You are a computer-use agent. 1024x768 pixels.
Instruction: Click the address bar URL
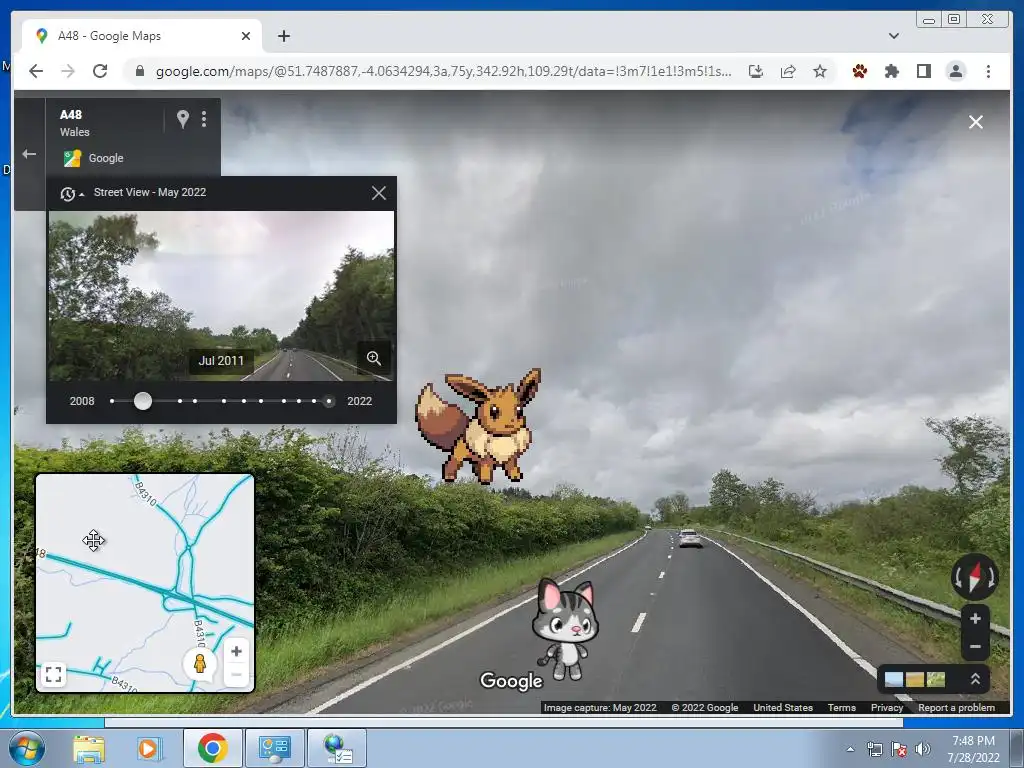(443, 71)
